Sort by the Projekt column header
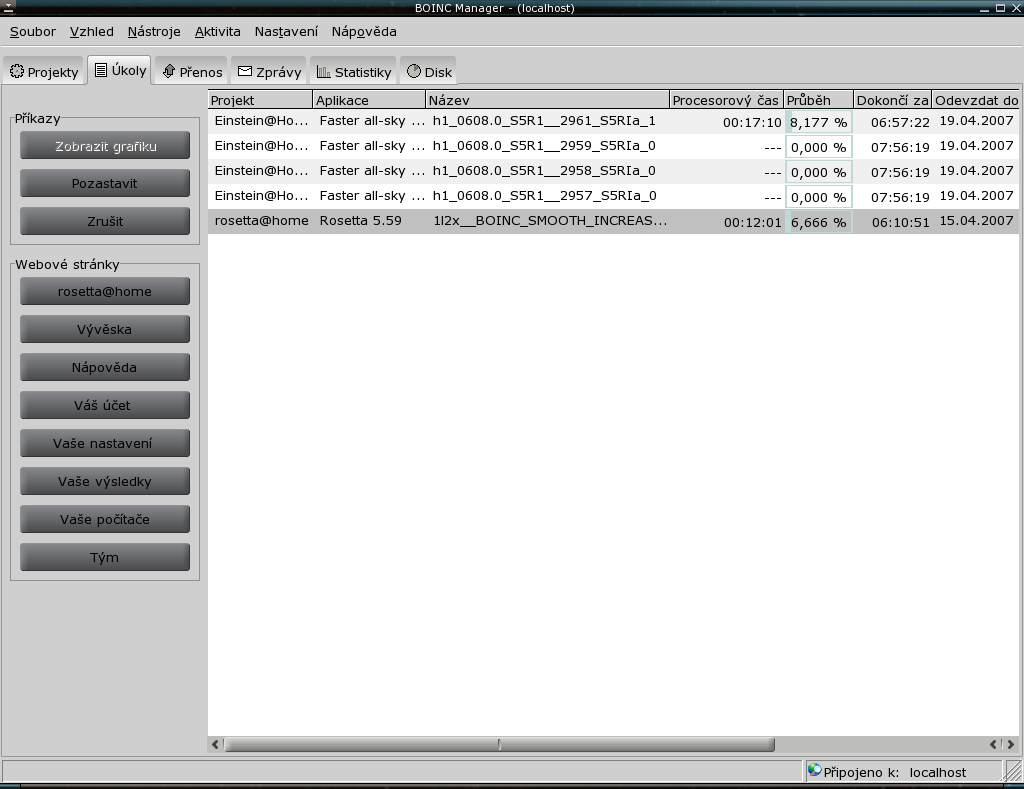This screenshot has width=1024, height=789. click(x=261, y=100)
